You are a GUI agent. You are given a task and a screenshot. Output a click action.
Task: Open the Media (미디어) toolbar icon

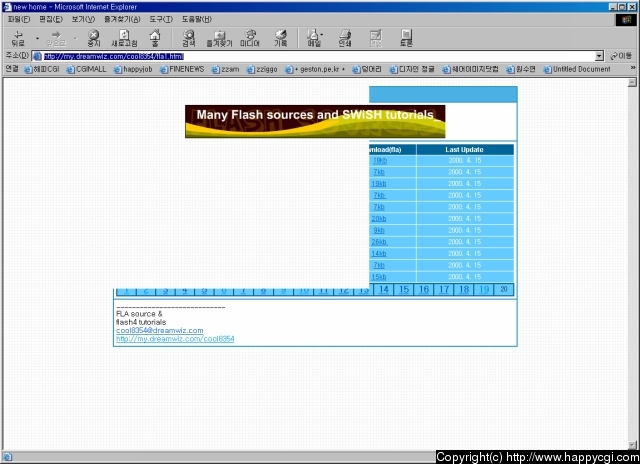250,38
